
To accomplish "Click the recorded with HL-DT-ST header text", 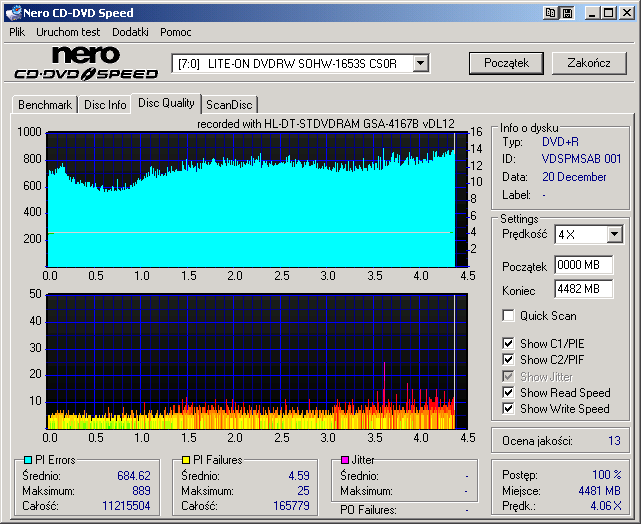I will point(326,123).
